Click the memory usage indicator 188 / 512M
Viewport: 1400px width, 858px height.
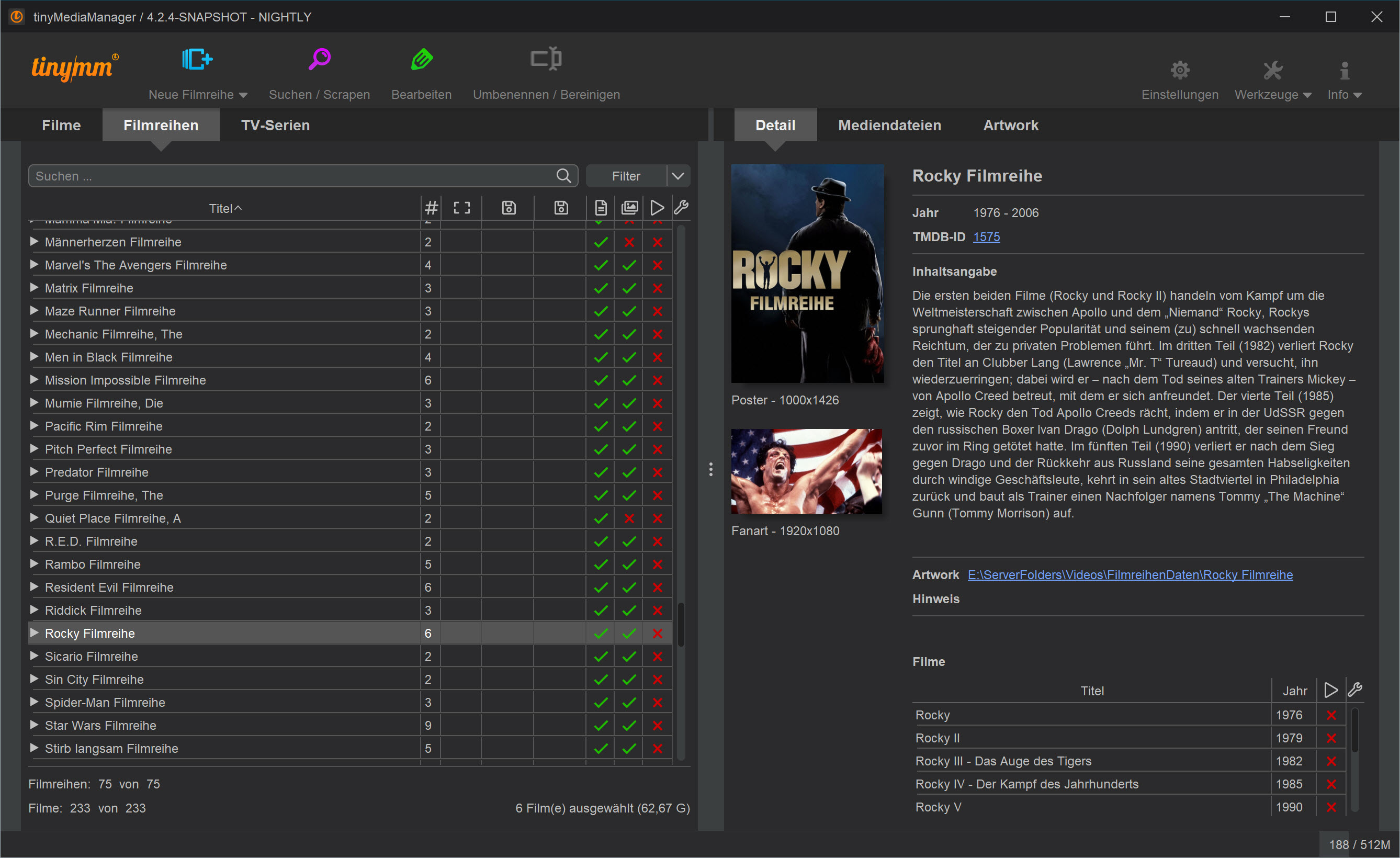point(1359,845)
